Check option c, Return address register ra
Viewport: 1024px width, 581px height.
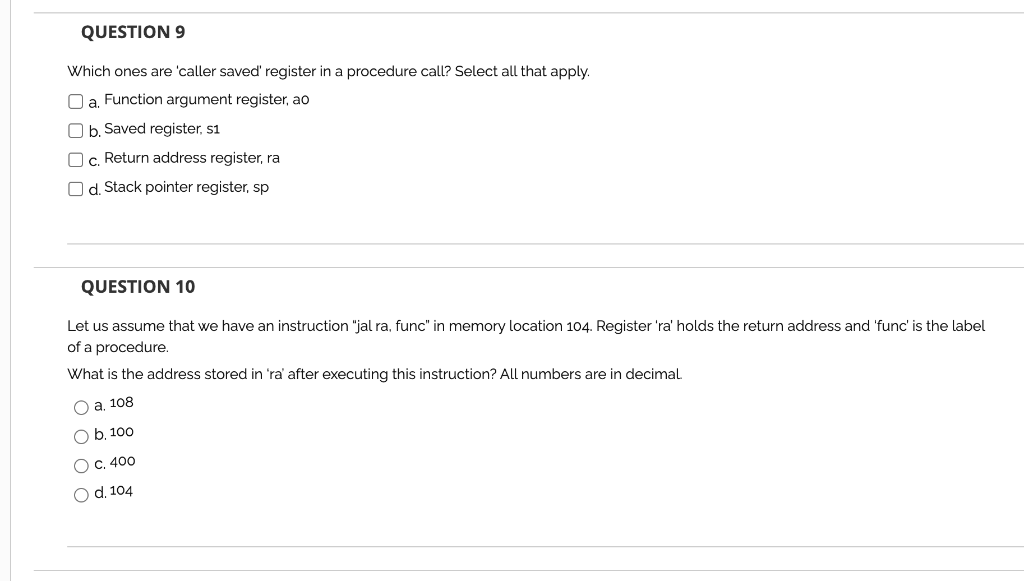[76, 159]
